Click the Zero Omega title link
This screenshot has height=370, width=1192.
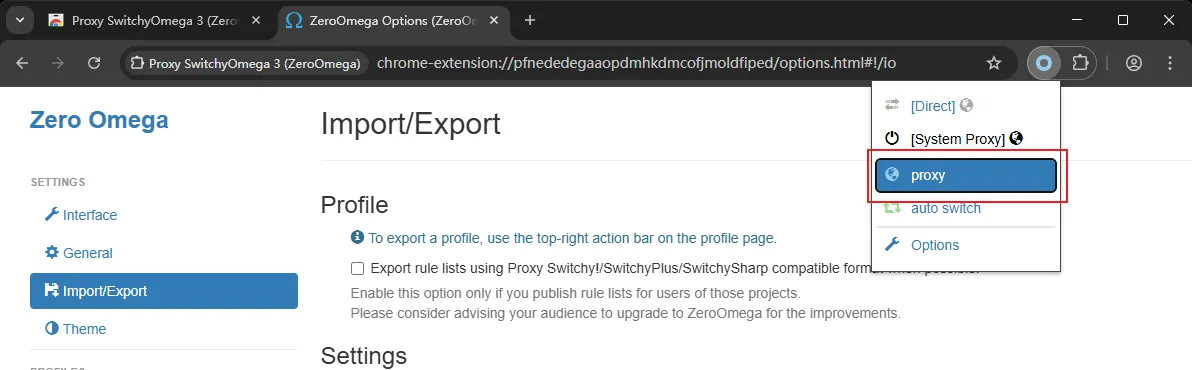(x=99, y=120)
